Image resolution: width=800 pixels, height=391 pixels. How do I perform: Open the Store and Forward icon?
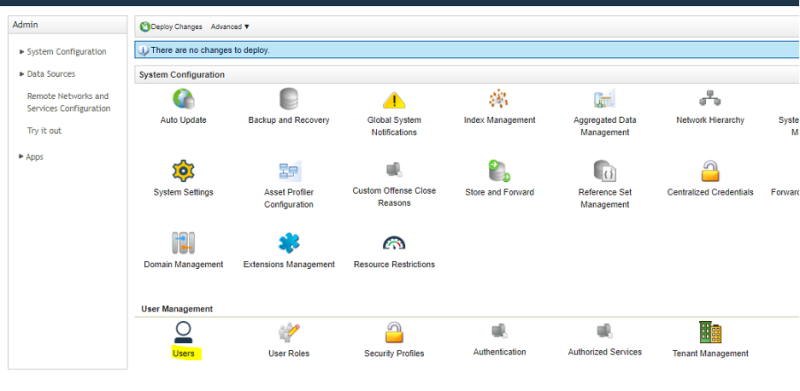point(499,171)
